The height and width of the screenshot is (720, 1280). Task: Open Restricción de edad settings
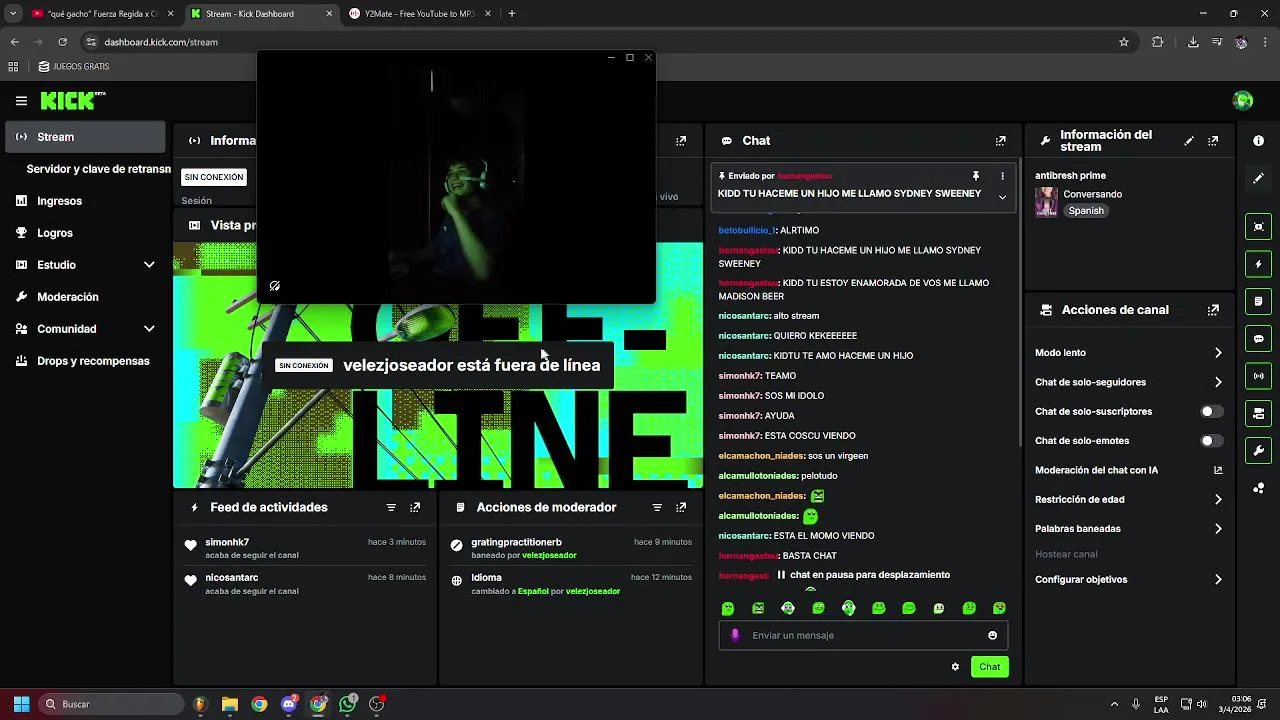[x=1127, y=499]
